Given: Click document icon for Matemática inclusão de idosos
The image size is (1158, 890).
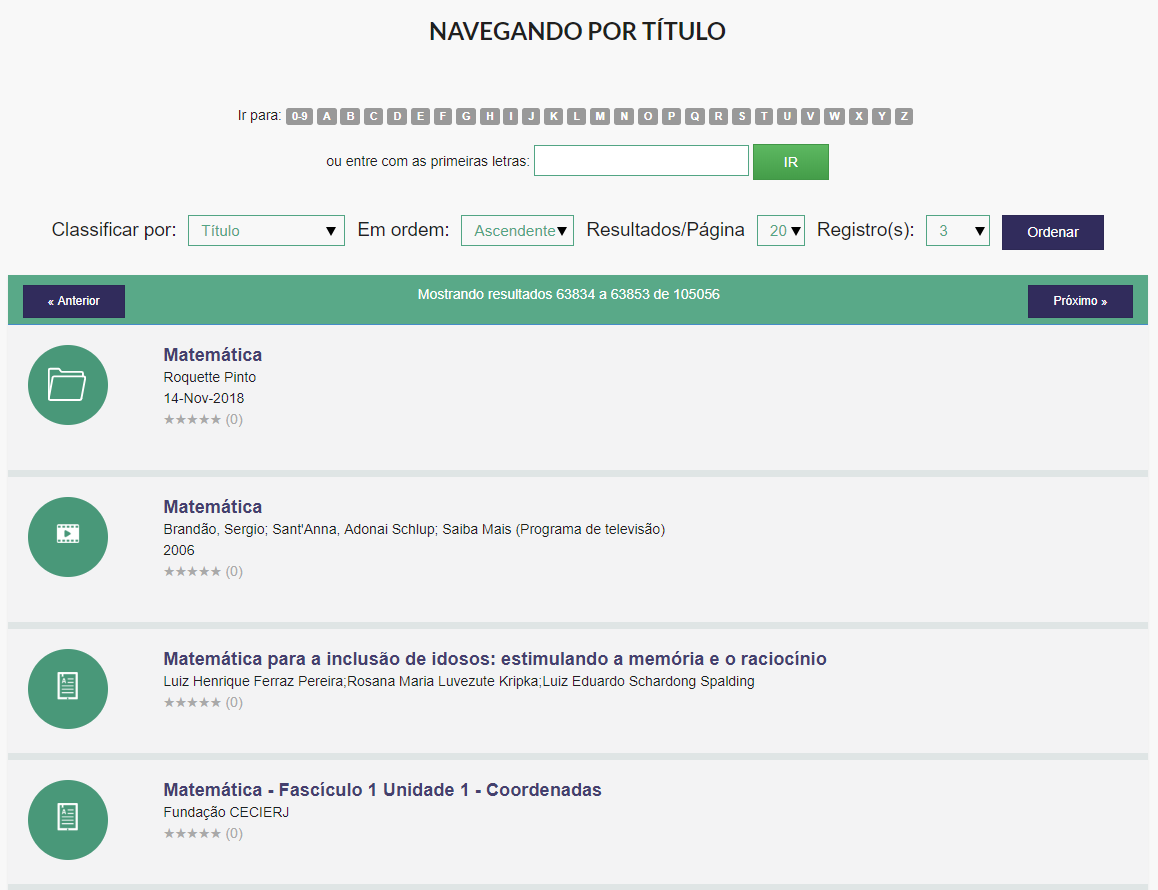Looking at the screenshot, I should tap(67, 689).
